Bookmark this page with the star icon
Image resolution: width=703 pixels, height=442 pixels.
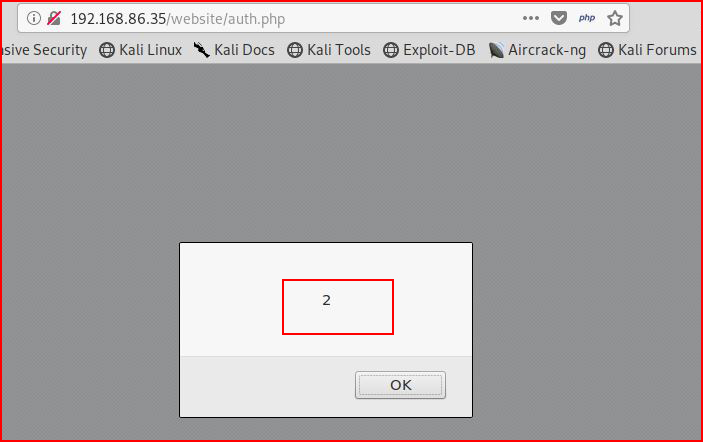(615, 18)
